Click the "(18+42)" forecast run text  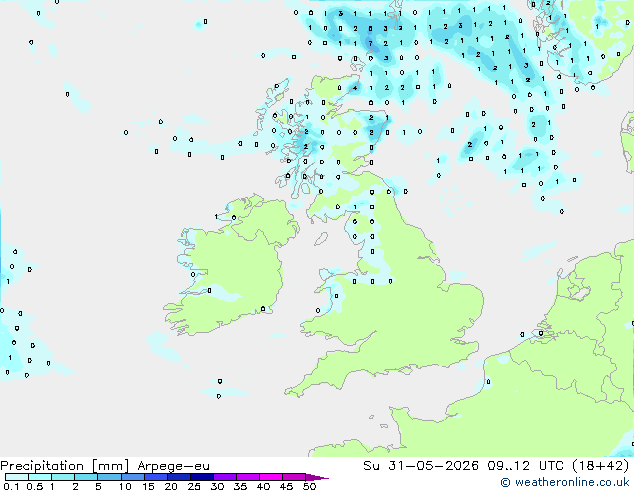point(601,466)
